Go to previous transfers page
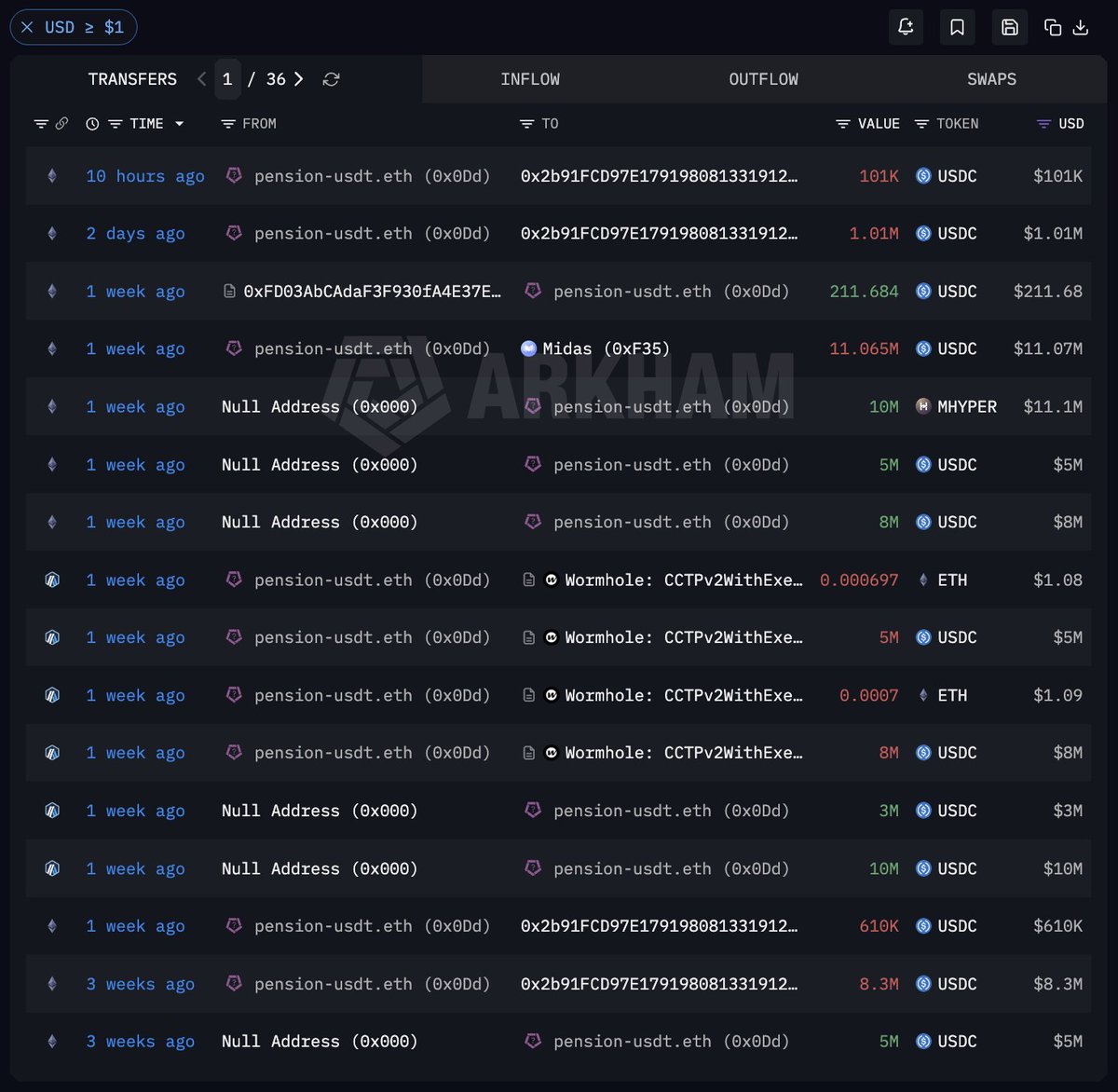 [x=202, y=79]
